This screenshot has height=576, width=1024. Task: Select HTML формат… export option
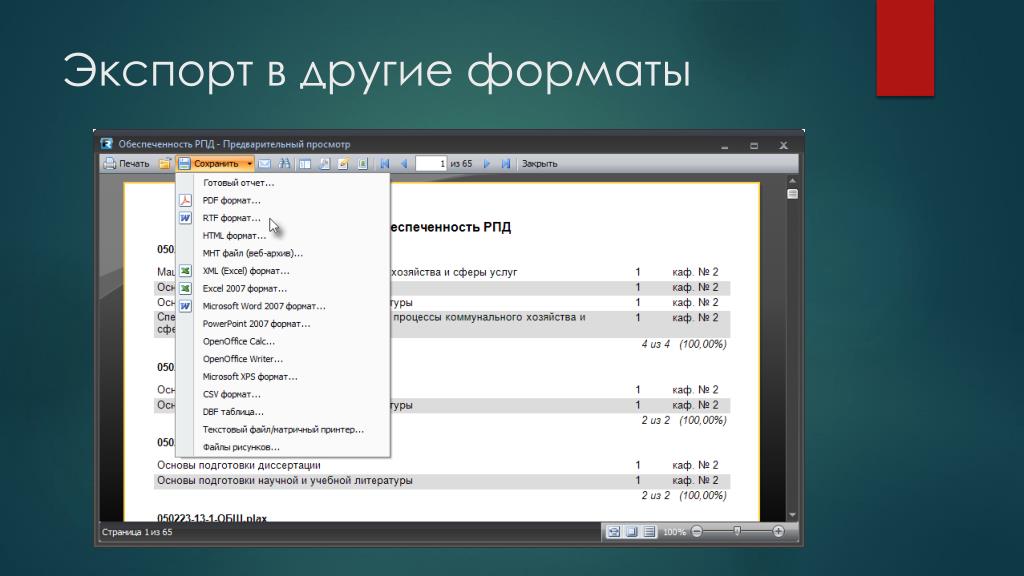point(283,236)
